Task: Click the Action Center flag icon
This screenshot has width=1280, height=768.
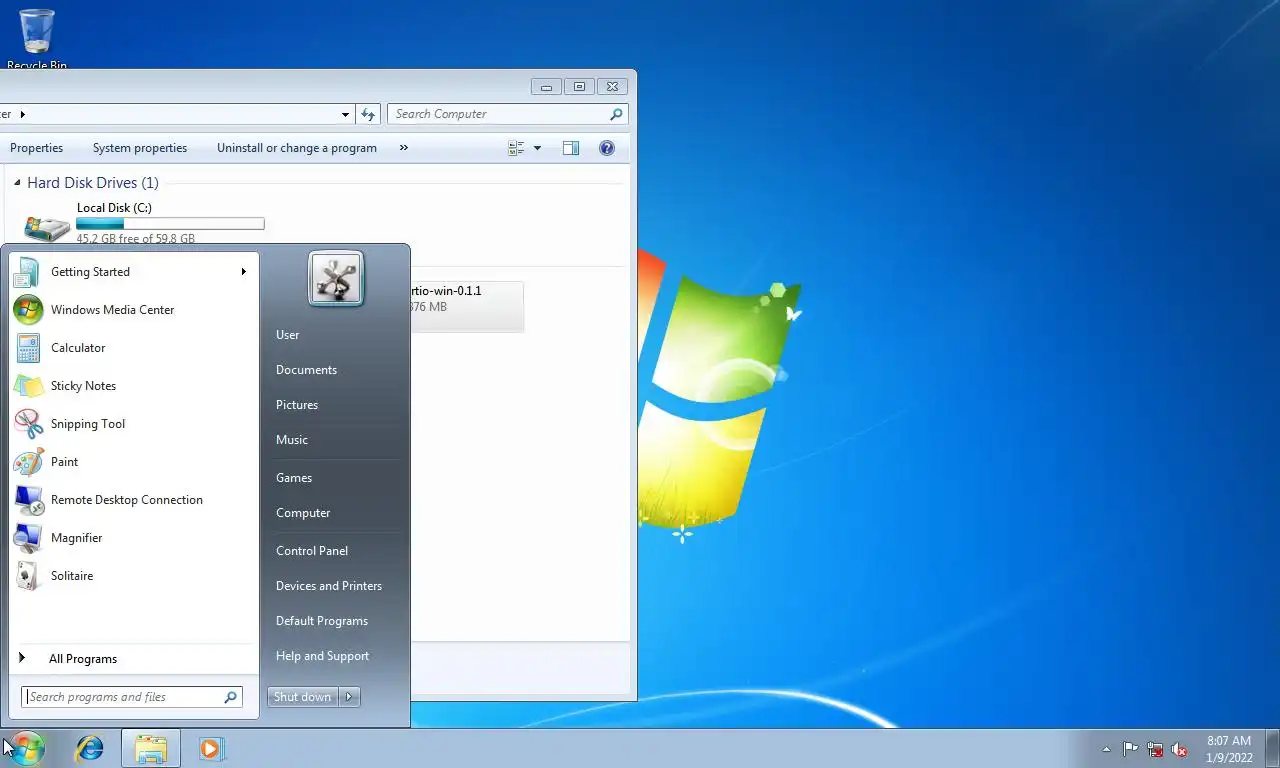Action: (1130, 749)
